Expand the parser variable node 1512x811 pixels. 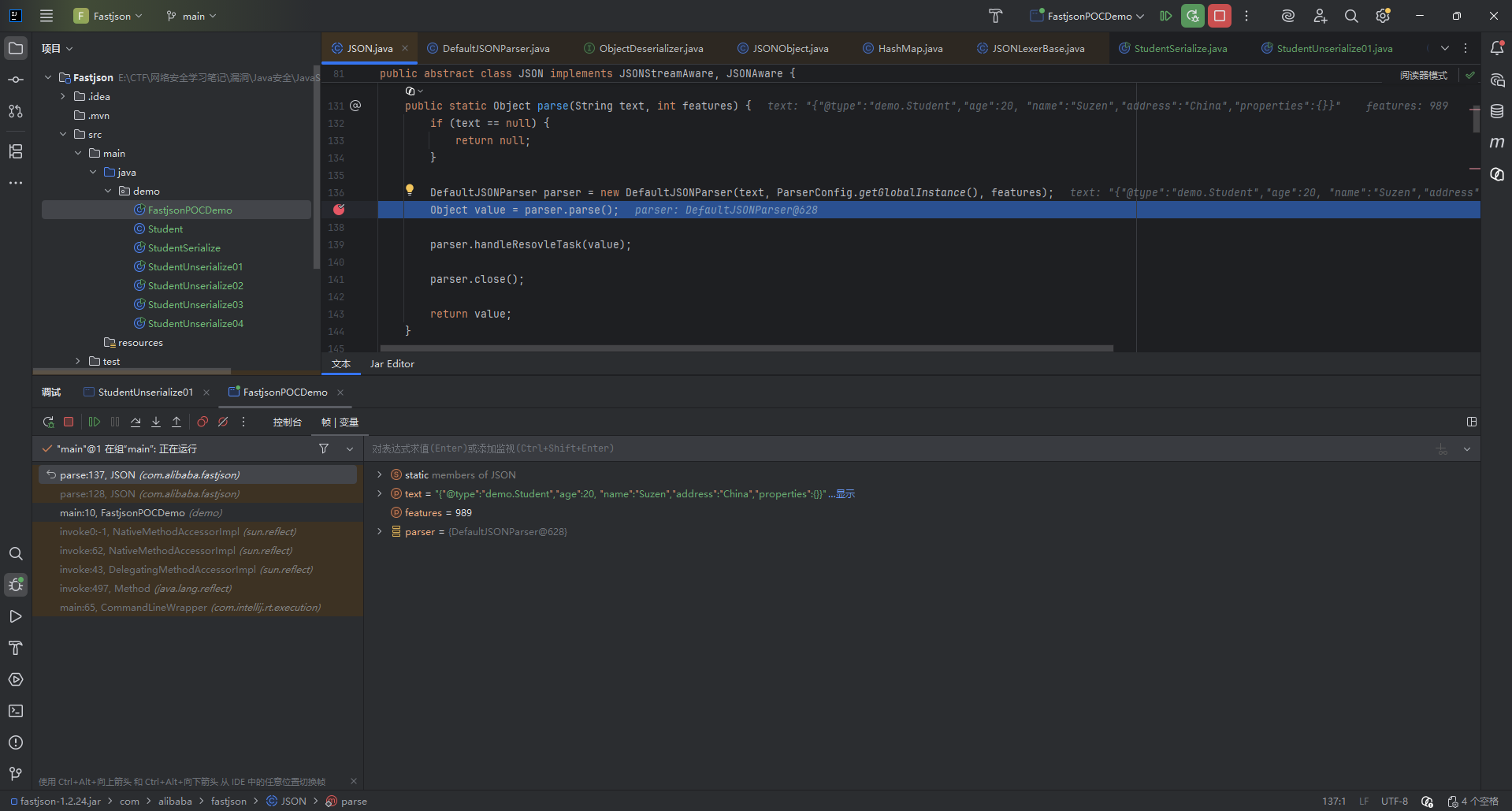pos(380,531)
